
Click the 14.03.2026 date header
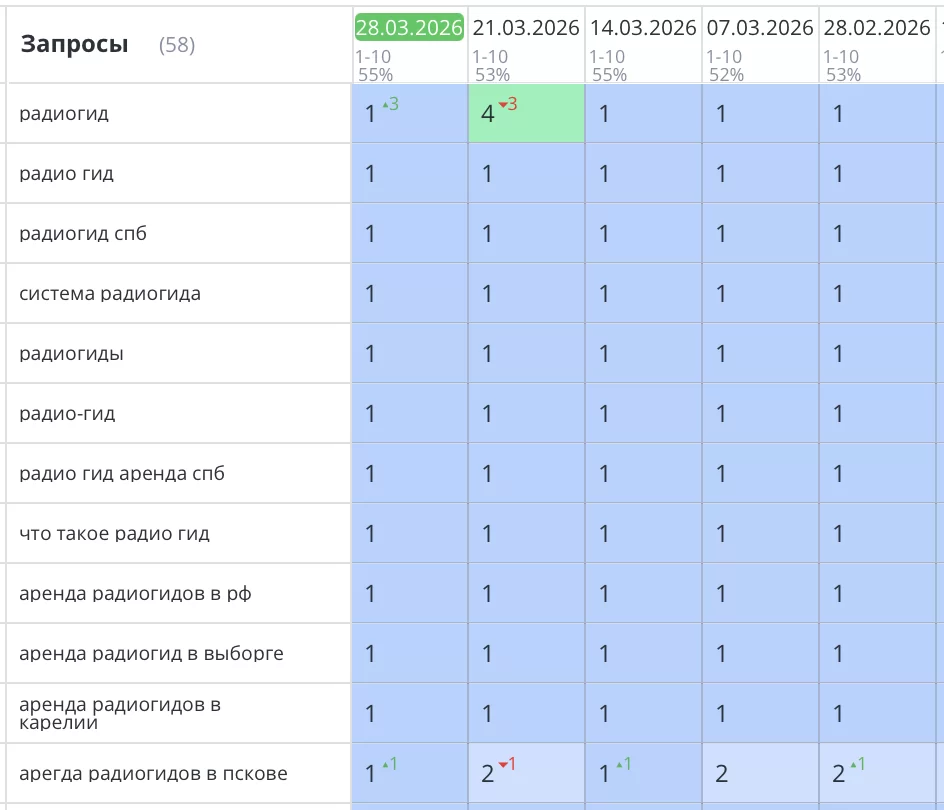click(643, 28)
